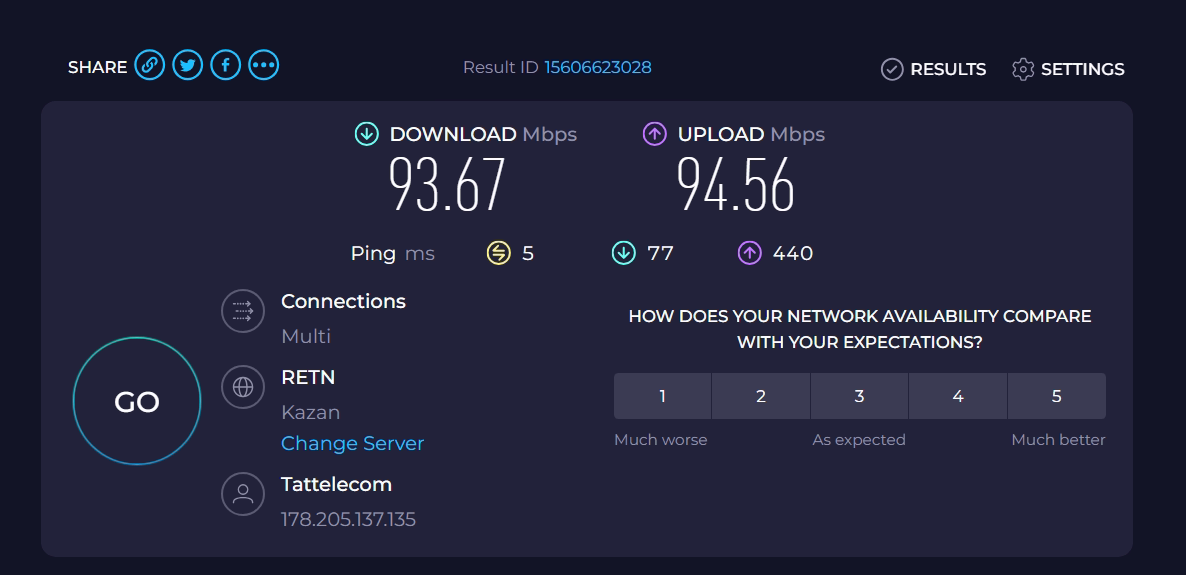Open more sharing options icon
This screenshot has width=1186, height=575.
click(x=263, y=66)
